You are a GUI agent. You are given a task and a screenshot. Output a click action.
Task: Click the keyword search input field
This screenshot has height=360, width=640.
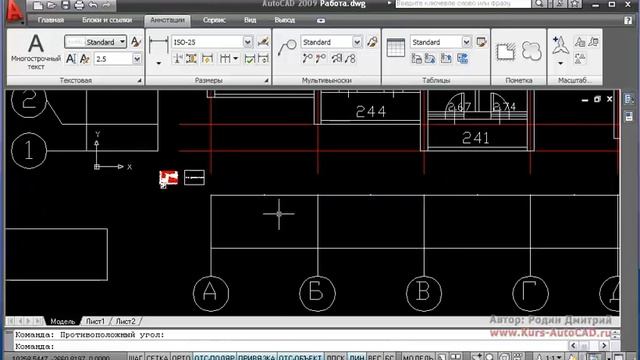pyautogui.click(x=463, y=4)
